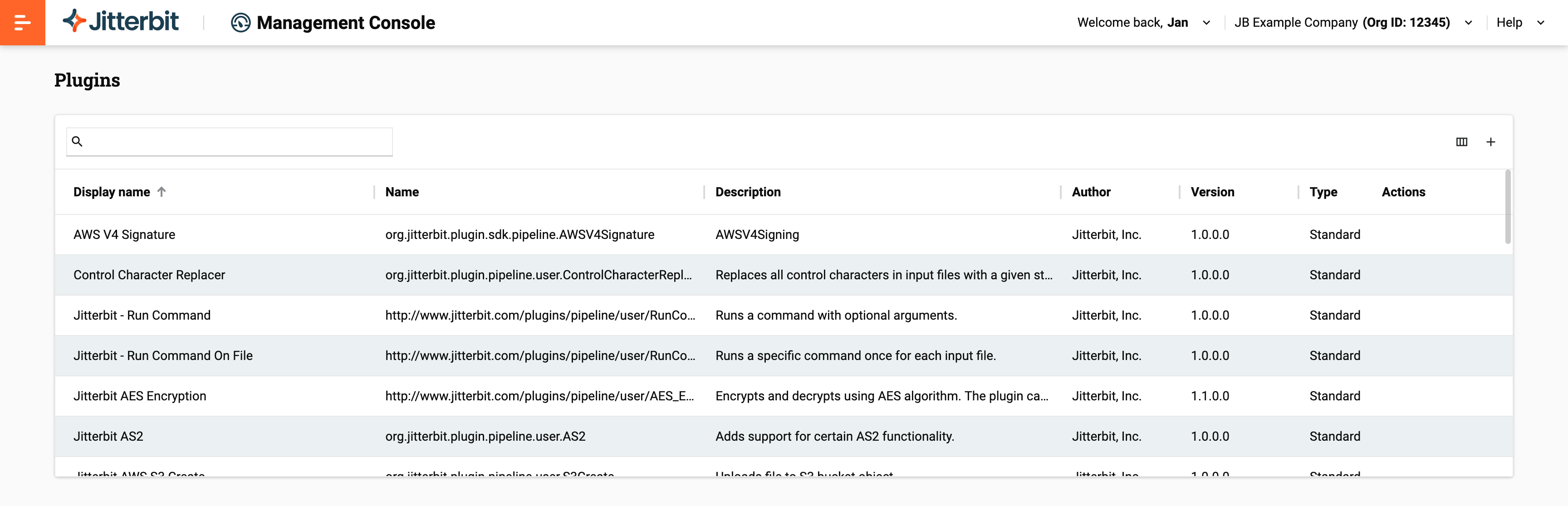
Task: Click 'Encrypts and decrypts using AES' description
Action: click(x=882, y=396)
